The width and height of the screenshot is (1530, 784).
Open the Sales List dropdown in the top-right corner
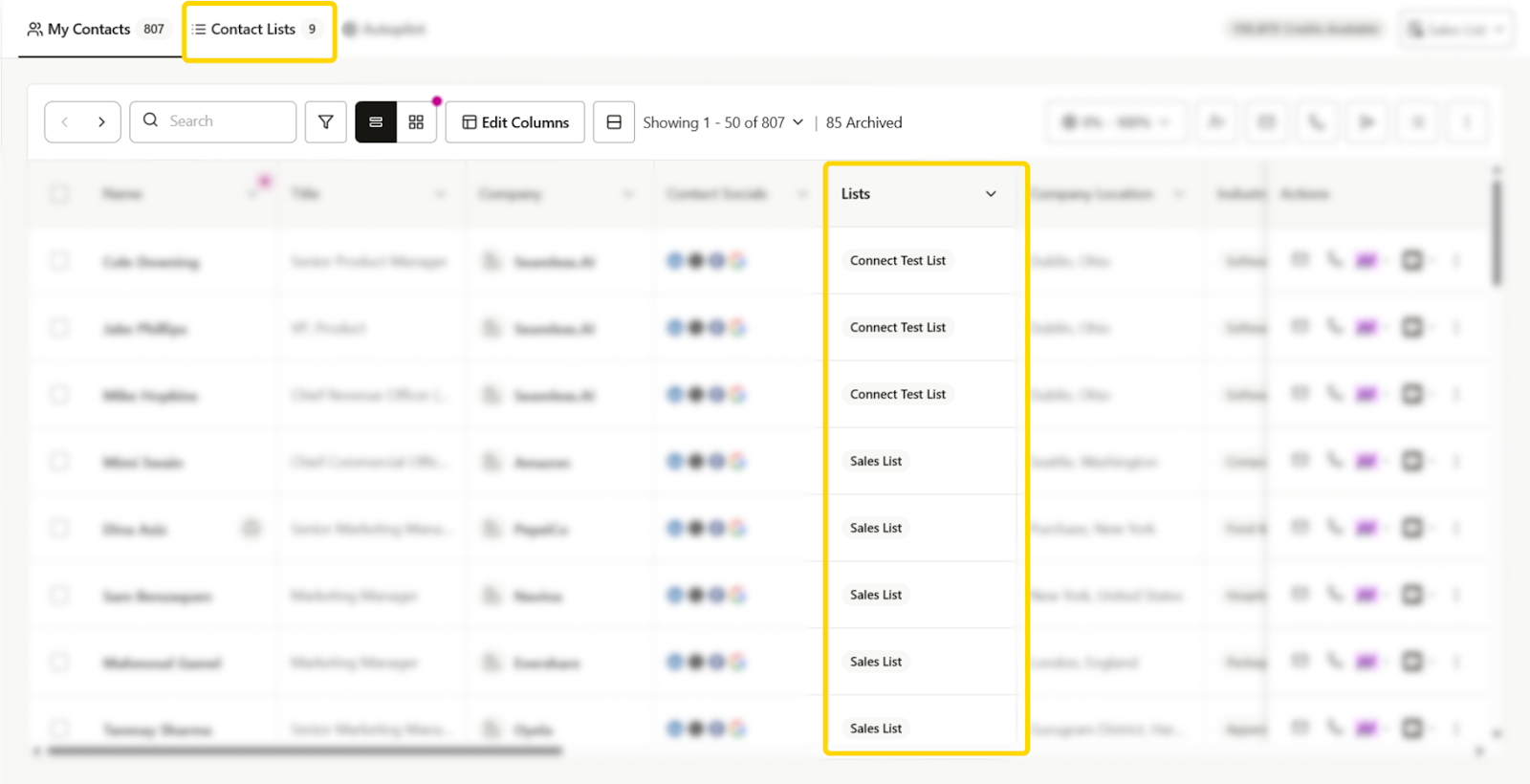click(1455, 30)
